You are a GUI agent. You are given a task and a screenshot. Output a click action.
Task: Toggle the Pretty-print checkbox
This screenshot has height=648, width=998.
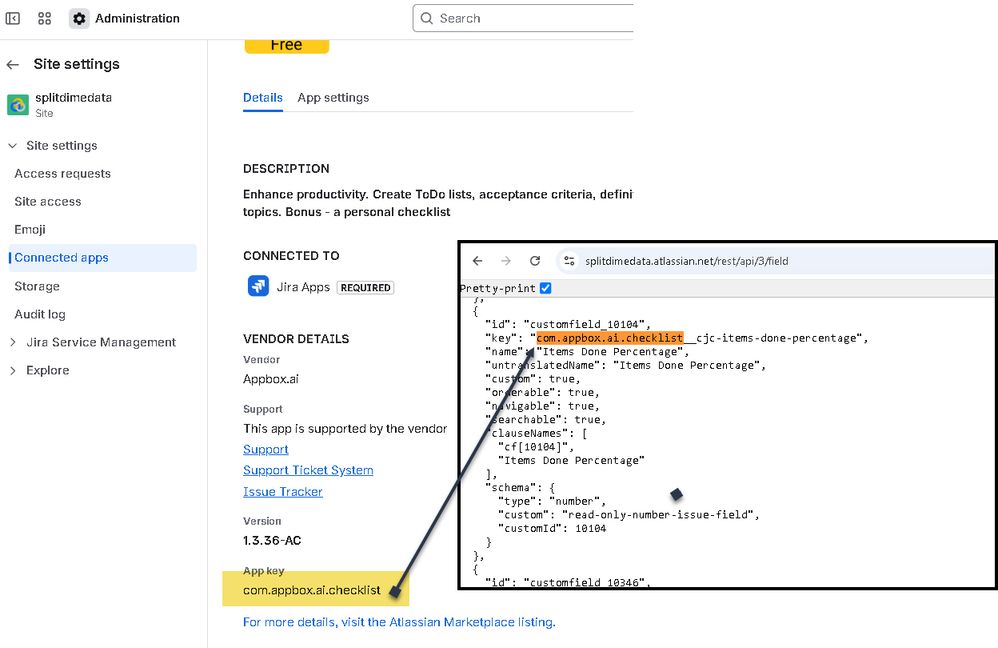[x=545, y=288]
